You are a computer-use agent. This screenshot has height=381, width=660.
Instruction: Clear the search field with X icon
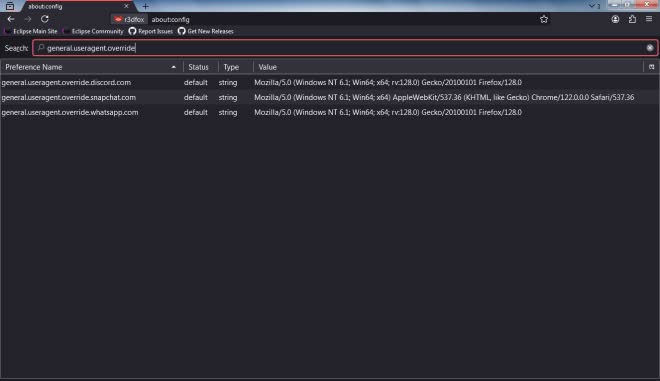coord(649,48)
